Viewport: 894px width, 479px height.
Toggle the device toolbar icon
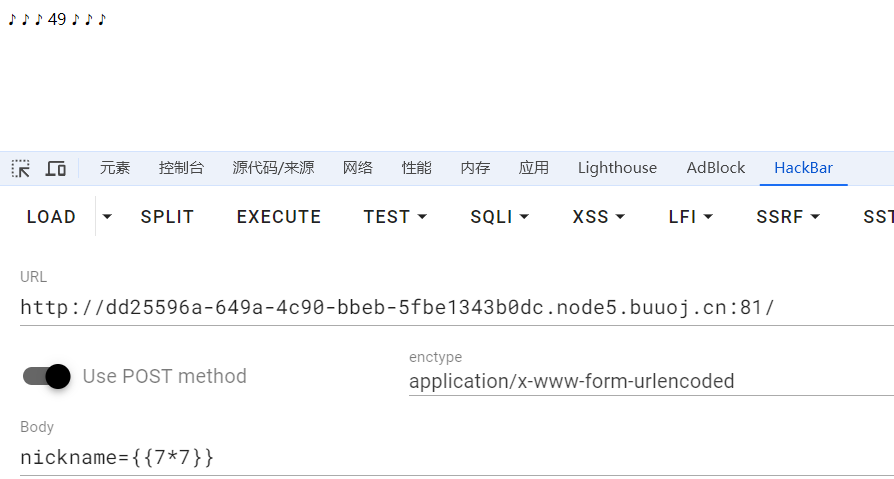[x=56, y=168]
